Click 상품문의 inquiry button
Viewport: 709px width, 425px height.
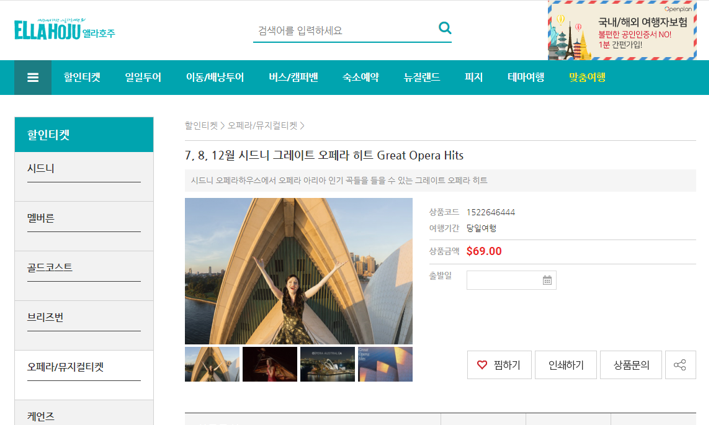click(x=631, y=365)
